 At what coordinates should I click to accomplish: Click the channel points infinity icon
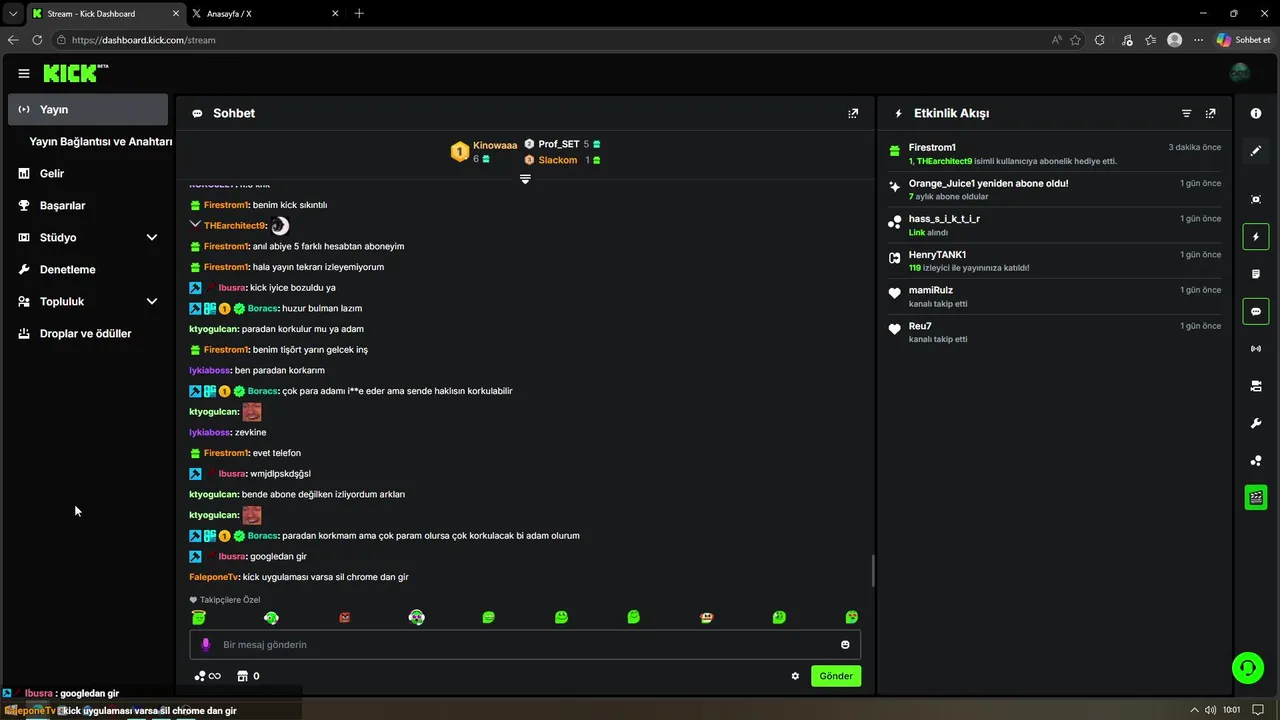coord(207,676)
